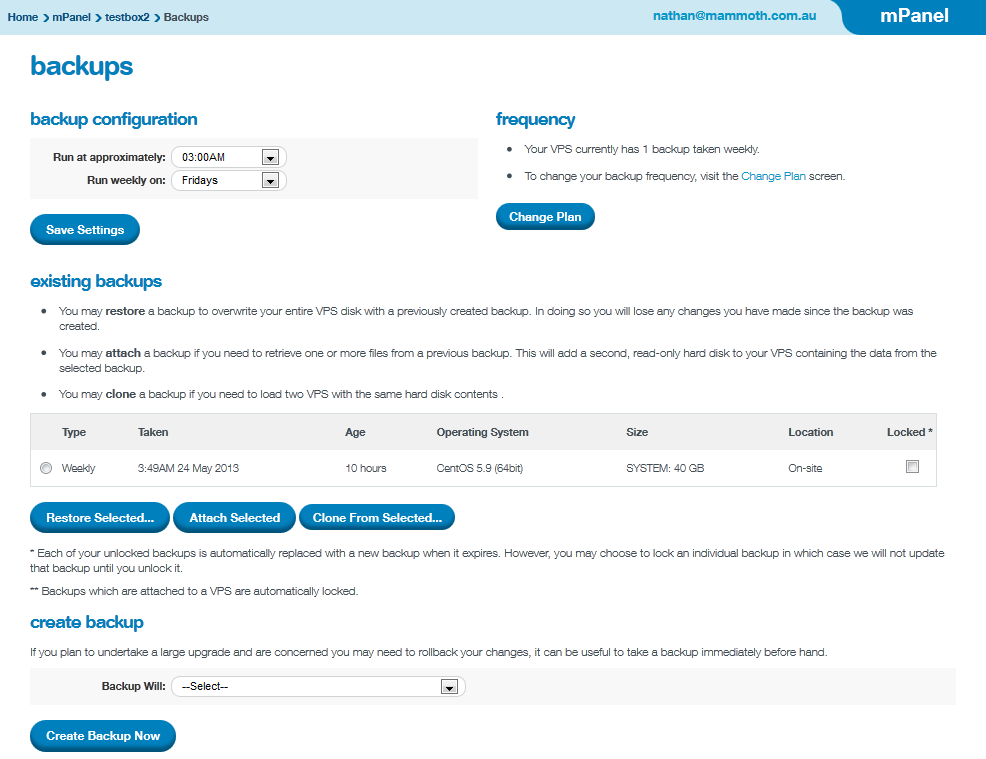Select the Weekly backup radio button
The width and height of the screenshot is (986, 759).
46,468
